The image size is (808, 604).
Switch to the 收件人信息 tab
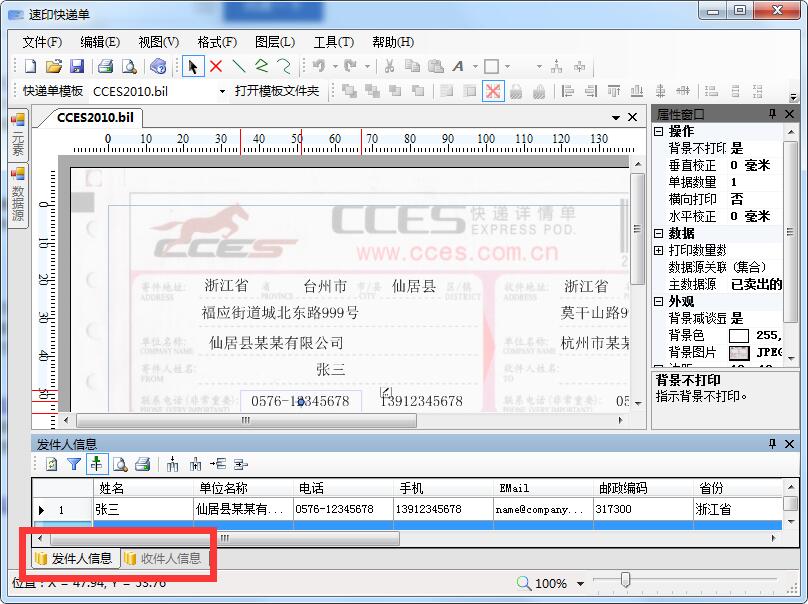(163, 558)
